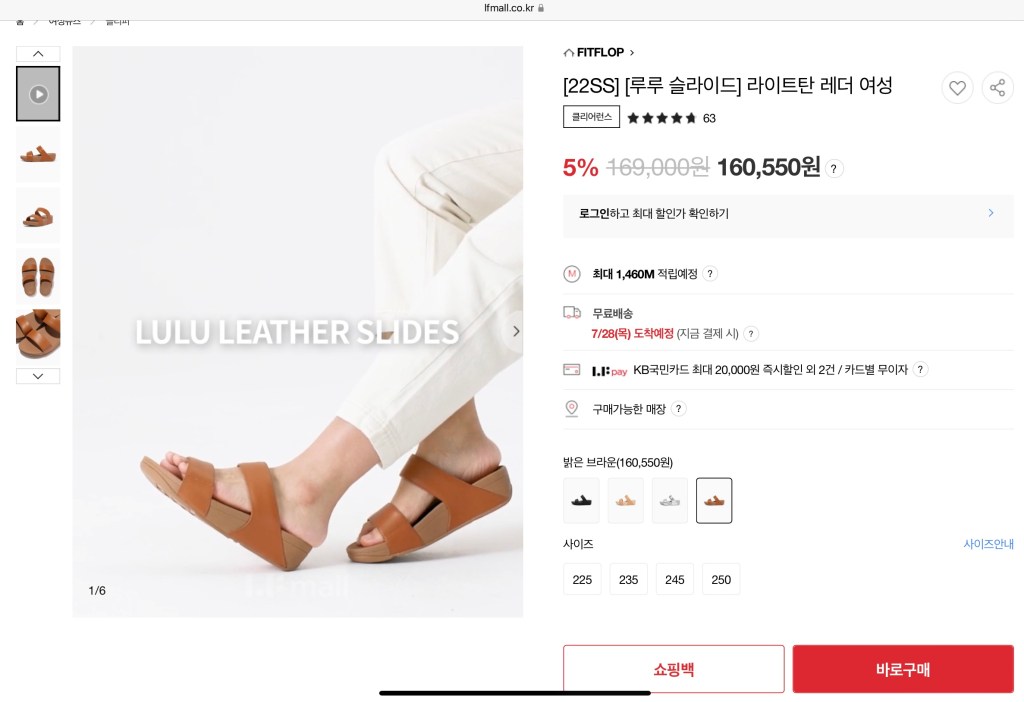
Task: Add to 쇼핑백
Action: click(673, 669)
